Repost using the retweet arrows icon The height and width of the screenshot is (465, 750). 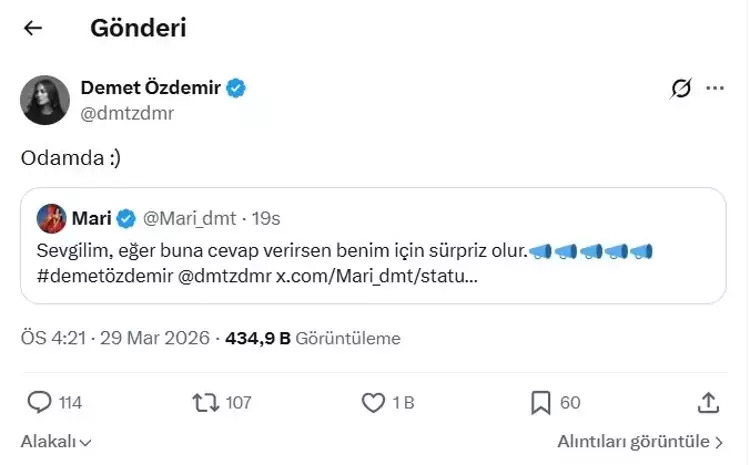click(x=203, y=402)
